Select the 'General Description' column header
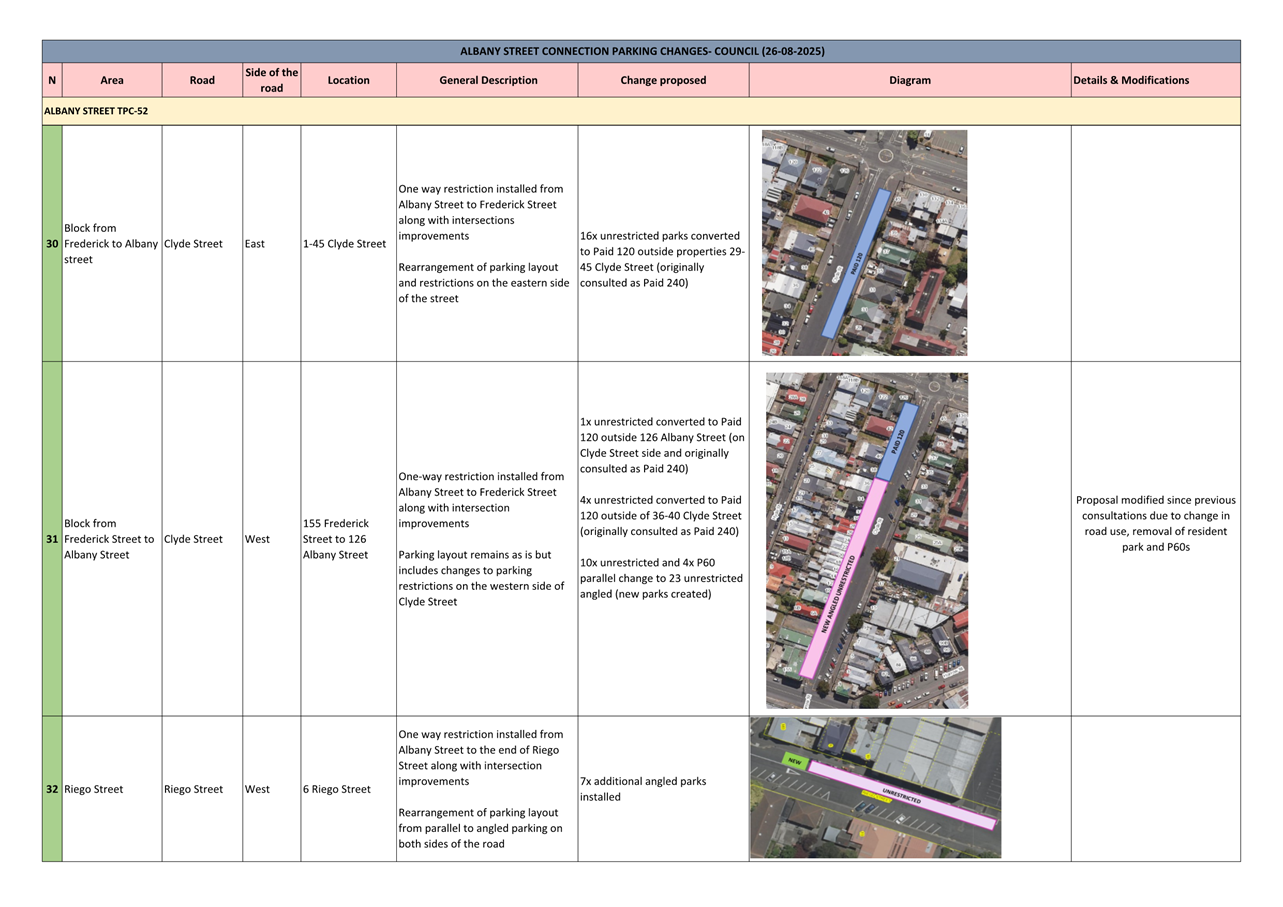Screen dimensions: 1283x907 [x=488, y=80]
